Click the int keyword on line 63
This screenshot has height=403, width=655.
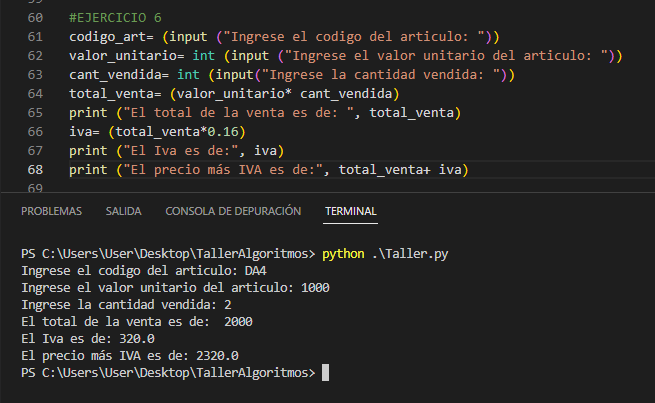(x=188, y=75)
